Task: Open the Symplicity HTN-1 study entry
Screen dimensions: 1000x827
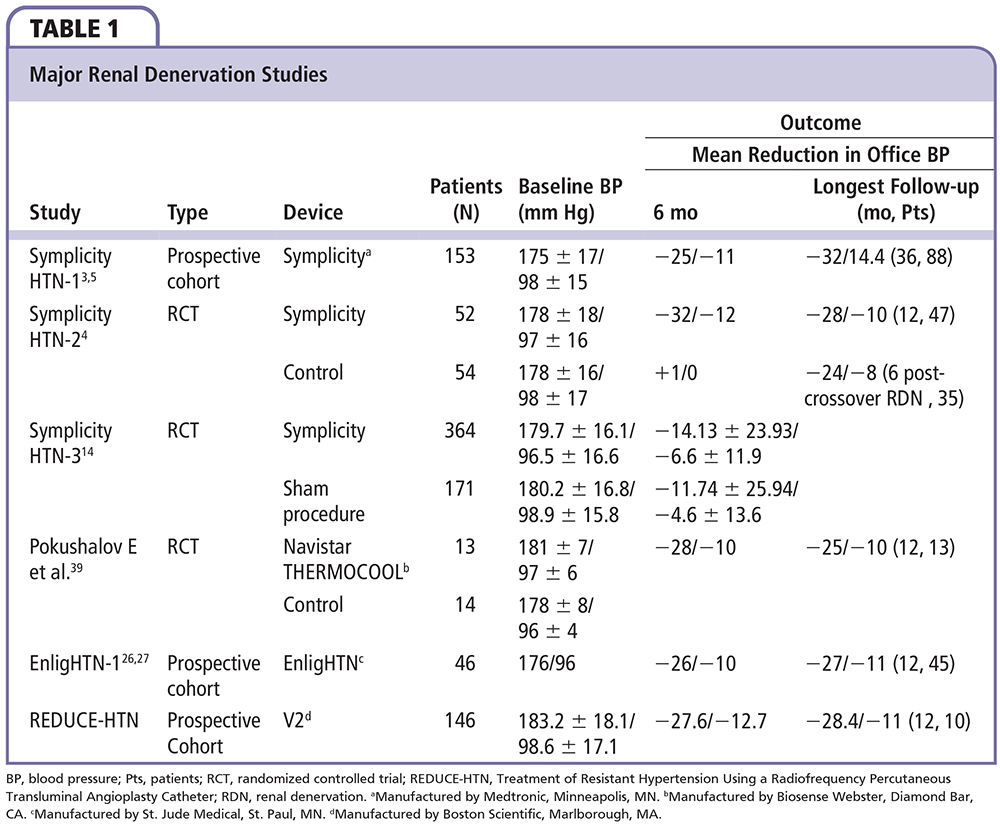Action: point(70,268)
